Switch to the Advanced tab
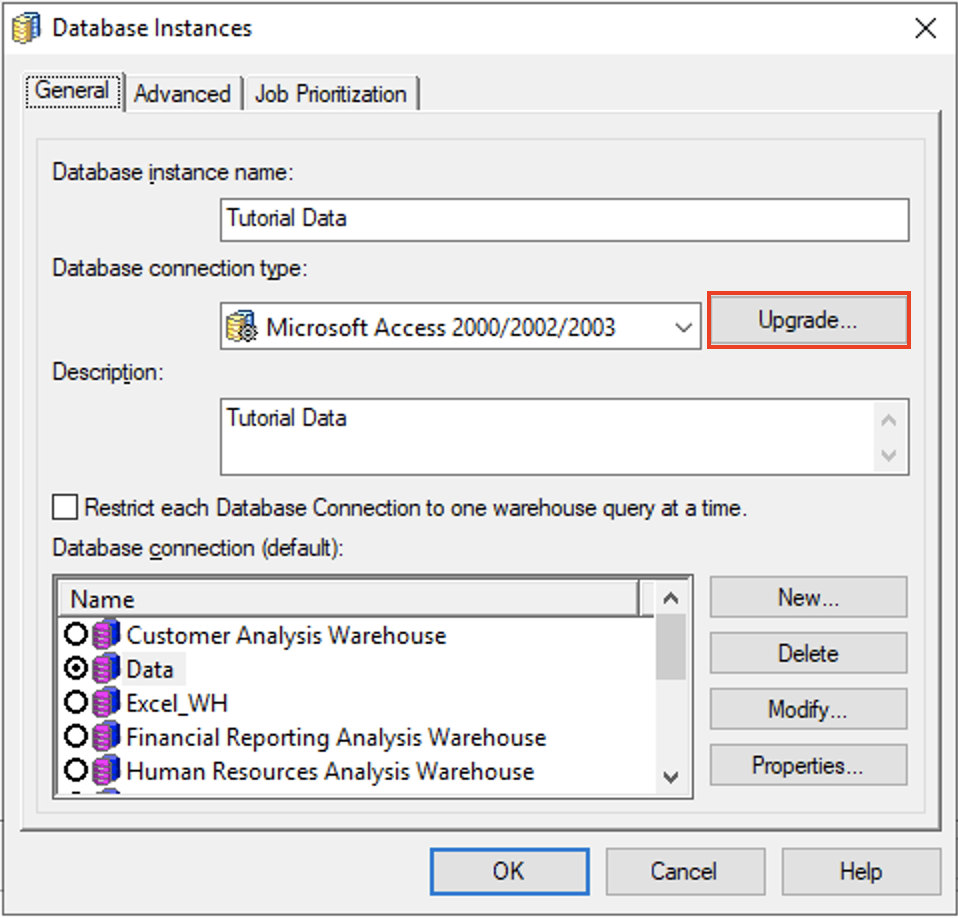 click(x=182, y=93)
